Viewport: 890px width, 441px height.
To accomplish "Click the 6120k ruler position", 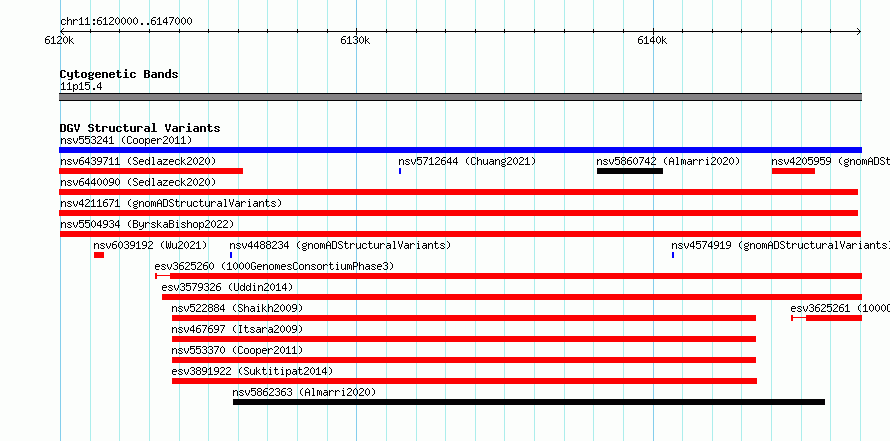I will pos(60,40).
